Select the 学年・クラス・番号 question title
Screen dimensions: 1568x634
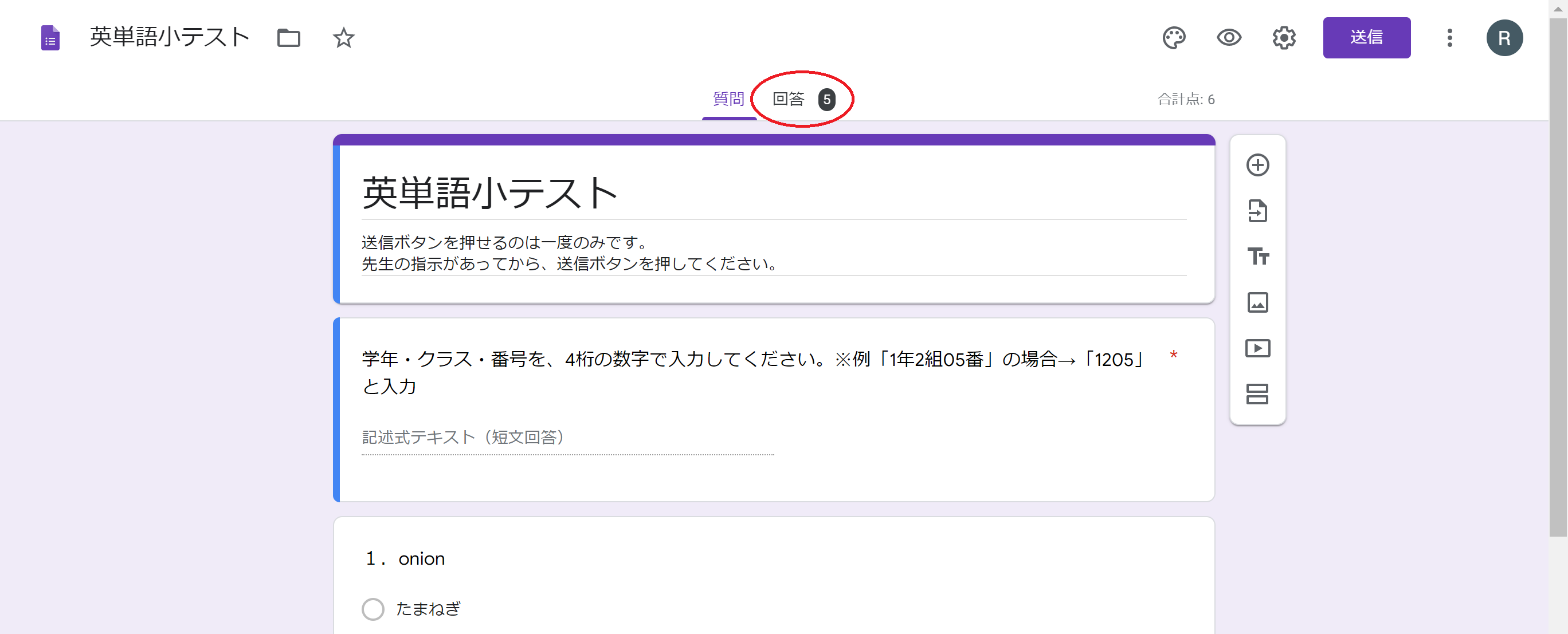pyautogui.click(x=754, y=372)
